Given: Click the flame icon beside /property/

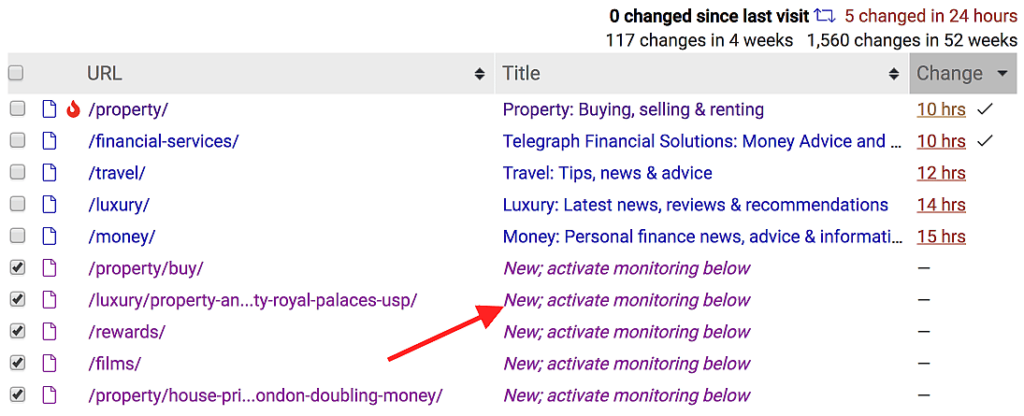Looking at the screenshot, I should point(73,110).
